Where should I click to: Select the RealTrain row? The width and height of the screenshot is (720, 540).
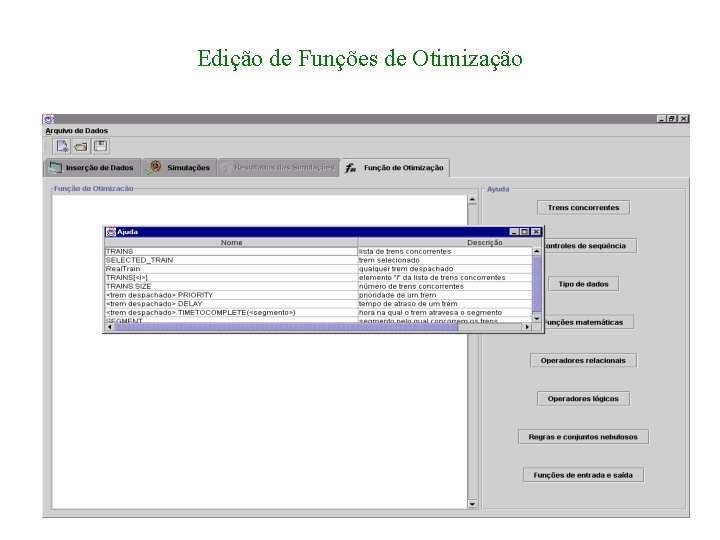318,269
